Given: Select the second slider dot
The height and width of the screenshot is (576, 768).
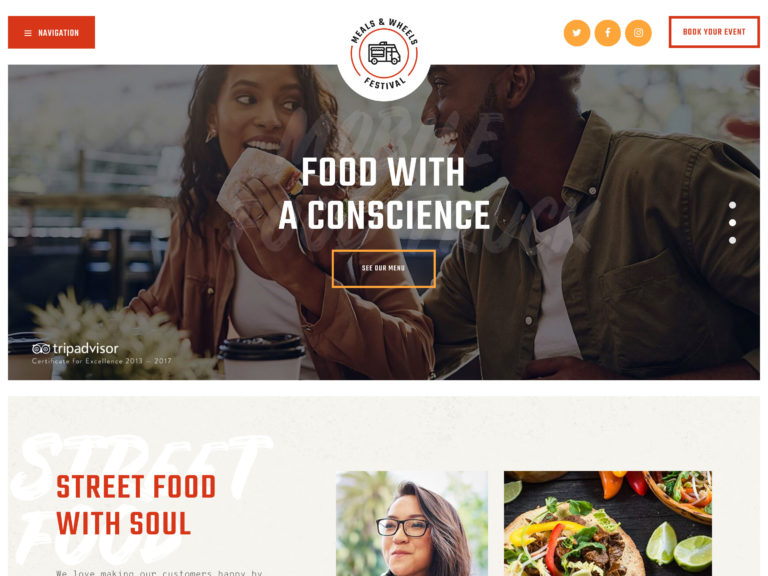Looking at the screenshot, I should tap(732, 223).
